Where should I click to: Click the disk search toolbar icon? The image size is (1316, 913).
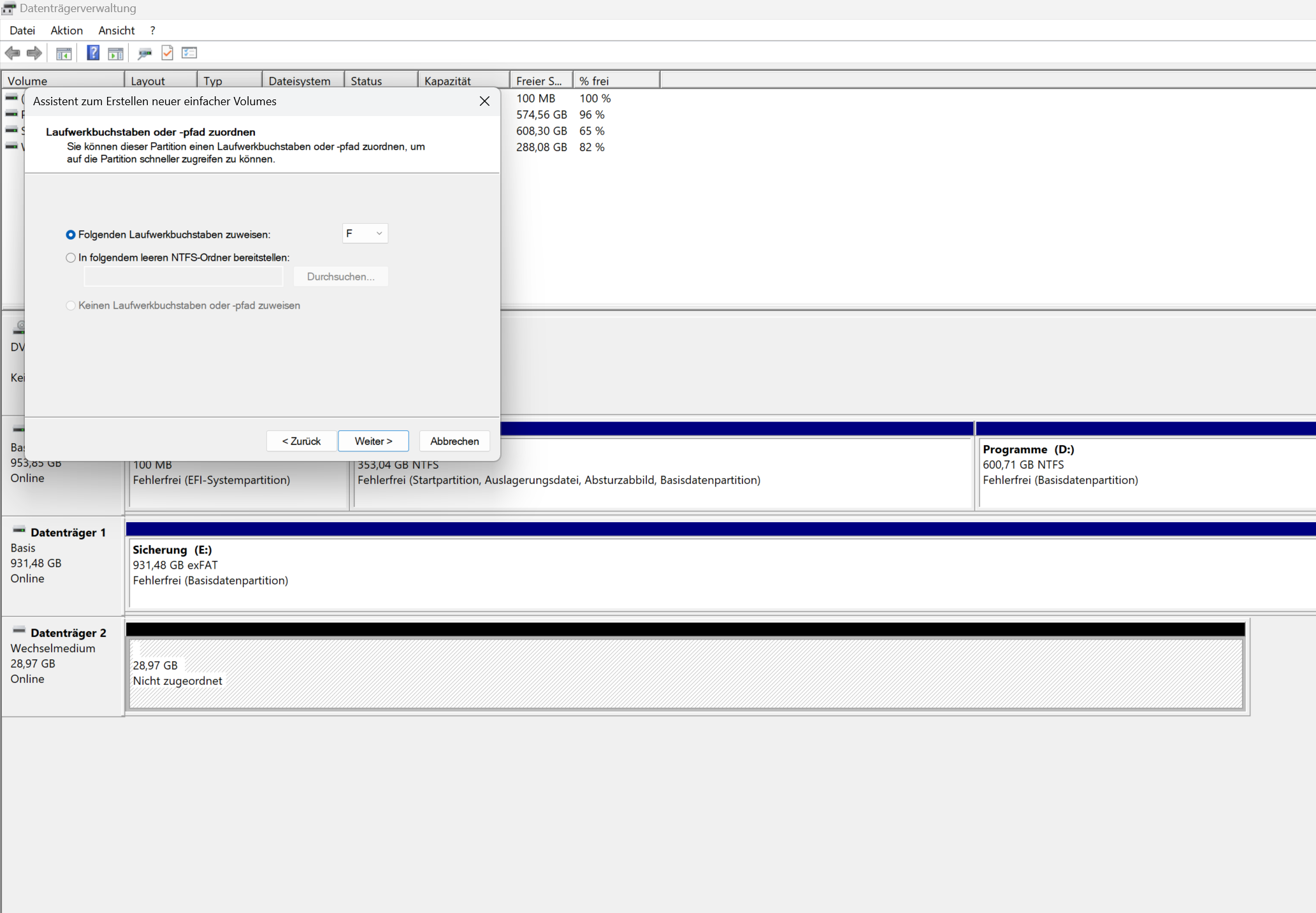(x=145, y=54)
